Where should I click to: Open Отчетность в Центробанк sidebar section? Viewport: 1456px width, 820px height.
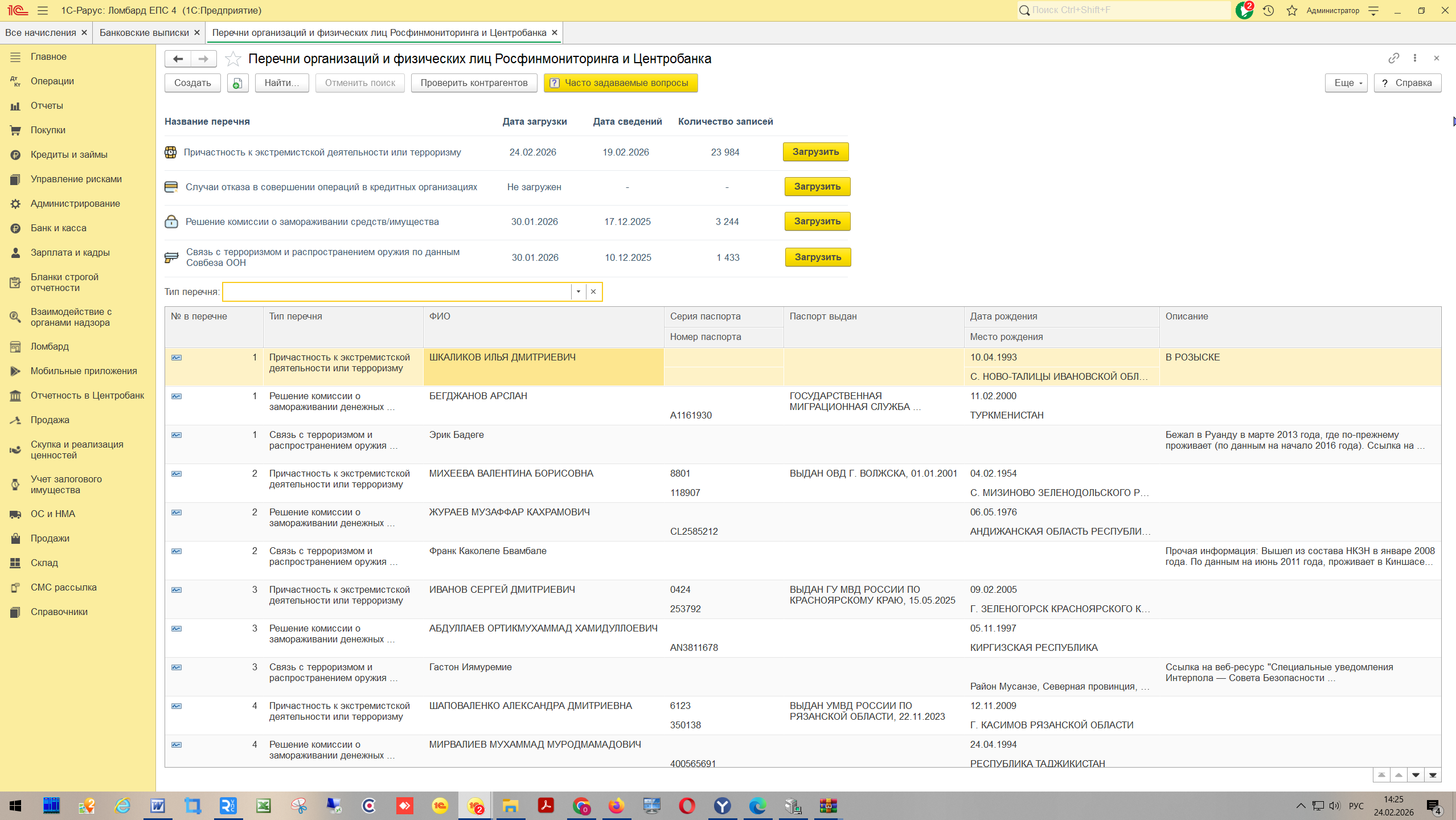pyautogui.click(x=87, y=395)
